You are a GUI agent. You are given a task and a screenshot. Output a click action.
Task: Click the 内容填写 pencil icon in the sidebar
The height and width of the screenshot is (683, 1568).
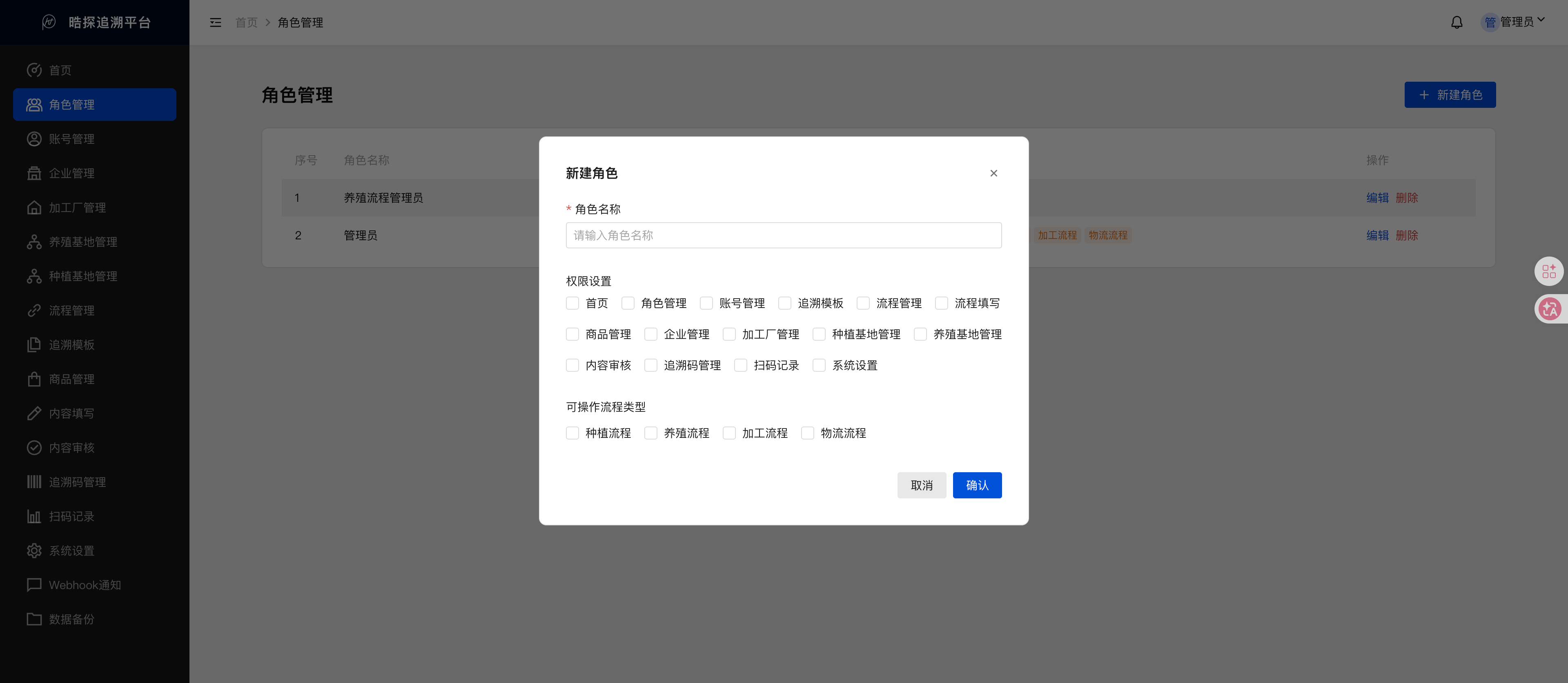click(34, 414)
